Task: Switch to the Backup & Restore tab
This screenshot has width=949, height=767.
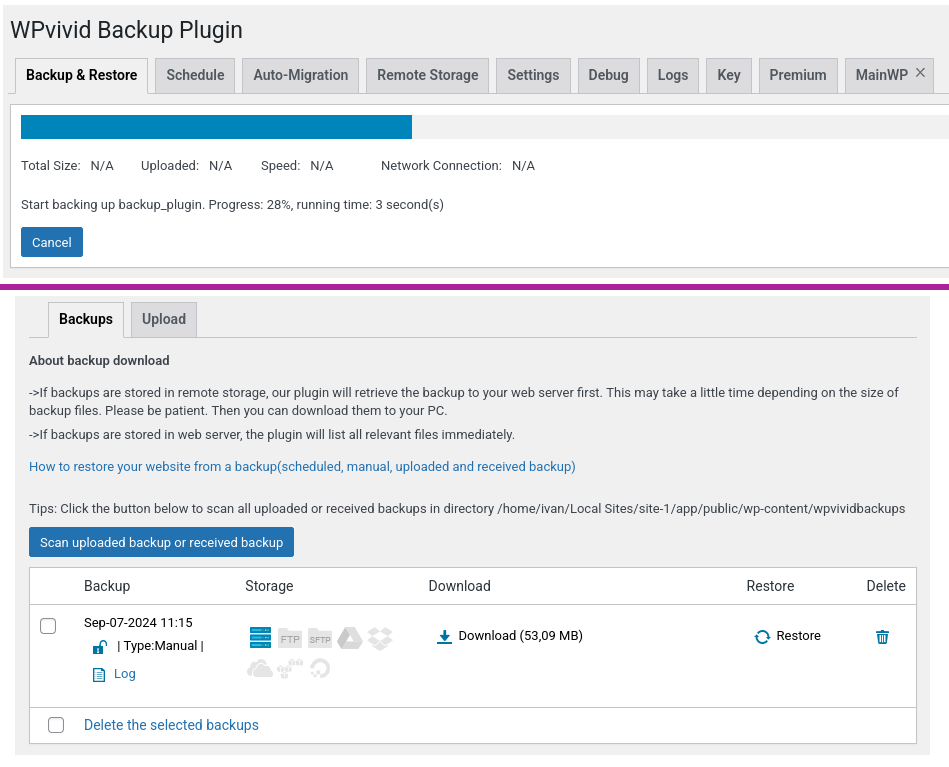Action: (82, 76)
